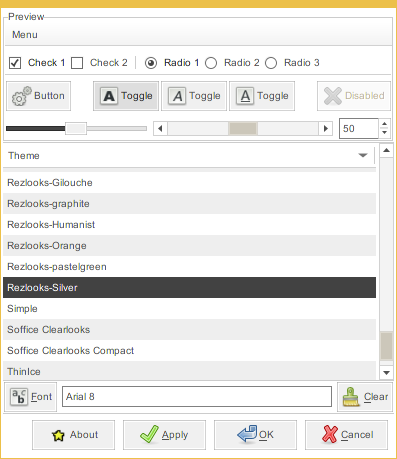Viewport: 397px width, 459px height.
Task: Select Radio 3 option
Action: tap(271, 63)
